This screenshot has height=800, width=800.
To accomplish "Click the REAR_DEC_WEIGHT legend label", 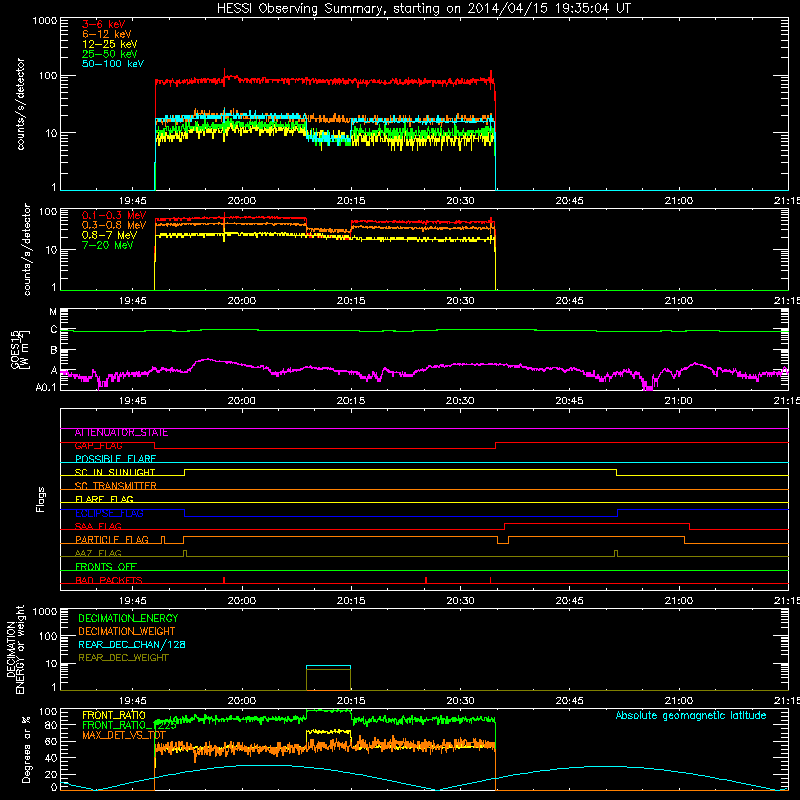I will point(123,658).
